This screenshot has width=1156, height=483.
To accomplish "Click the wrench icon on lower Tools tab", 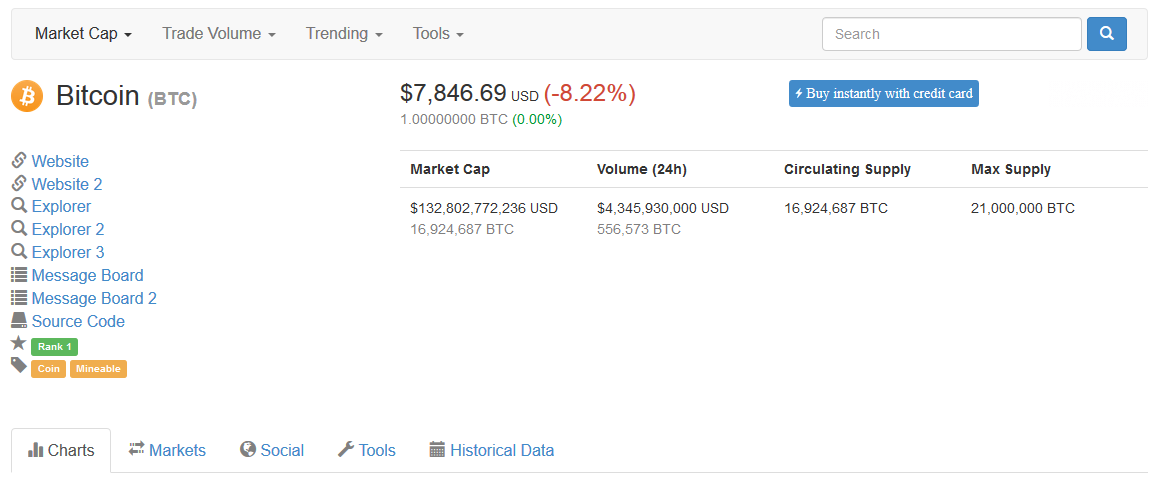I will point(346,449).
